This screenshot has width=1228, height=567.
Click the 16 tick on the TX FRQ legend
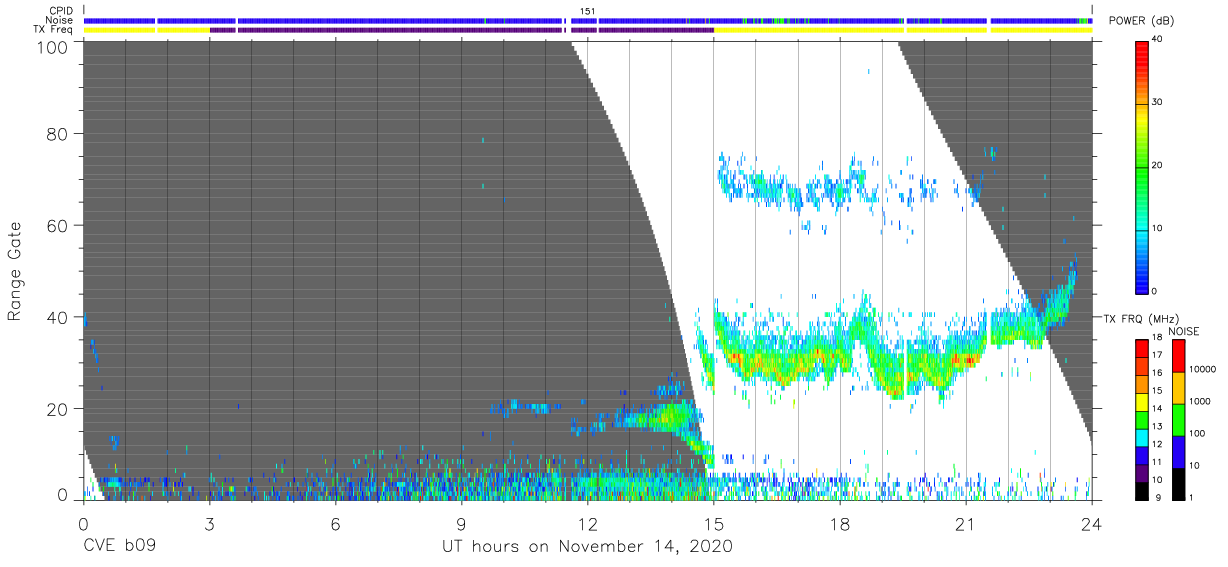[1158, 375]
